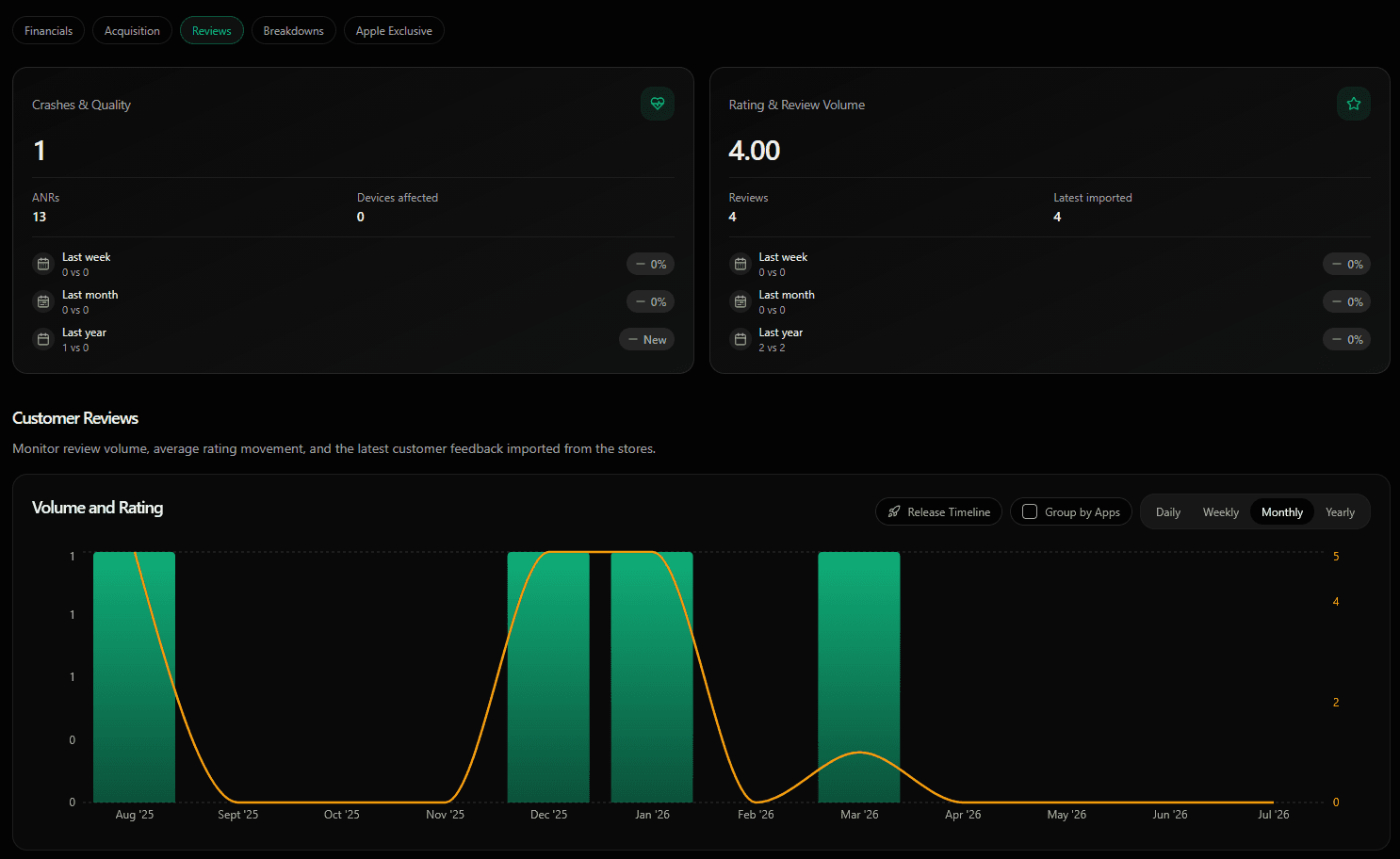This screenshot has height=859, width=1400.
Task: Click the Last week calendar icon under Crashes & Quality
Action: pos(43,265)
